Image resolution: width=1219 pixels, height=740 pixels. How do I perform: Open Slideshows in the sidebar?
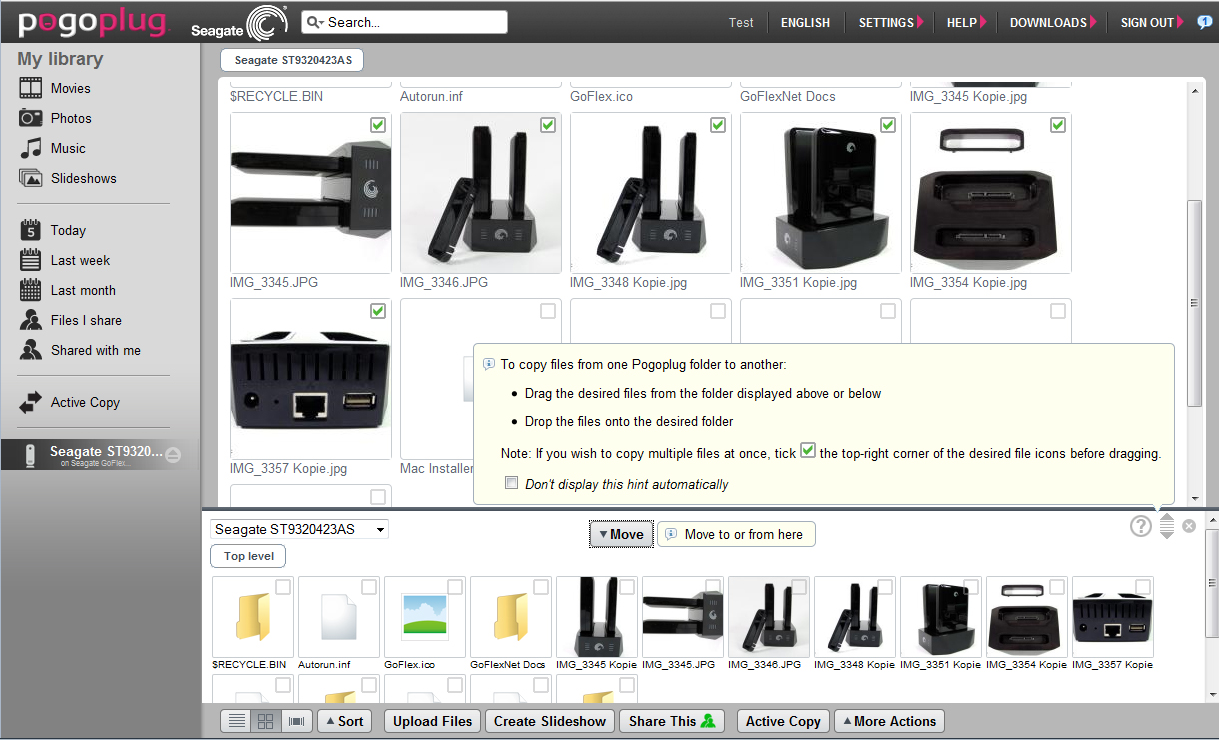pyautogui.click(x=83, y=178)
